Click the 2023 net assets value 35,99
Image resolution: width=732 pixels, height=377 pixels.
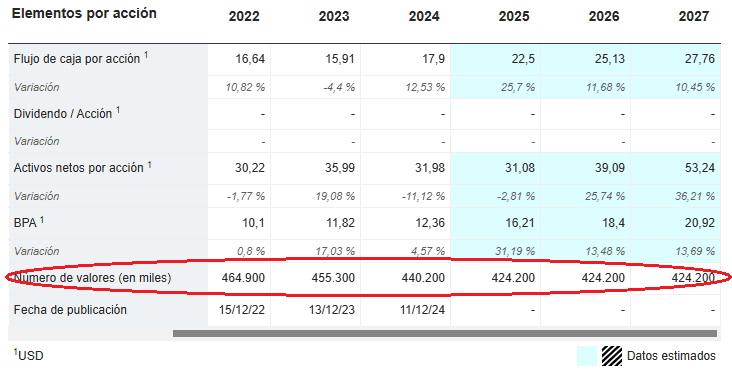pyautogui.click(x=340, y=168)
